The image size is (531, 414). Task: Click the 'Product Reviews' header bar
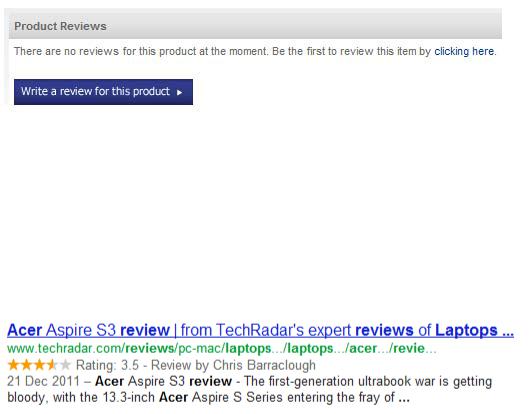[x=255, y=26]
